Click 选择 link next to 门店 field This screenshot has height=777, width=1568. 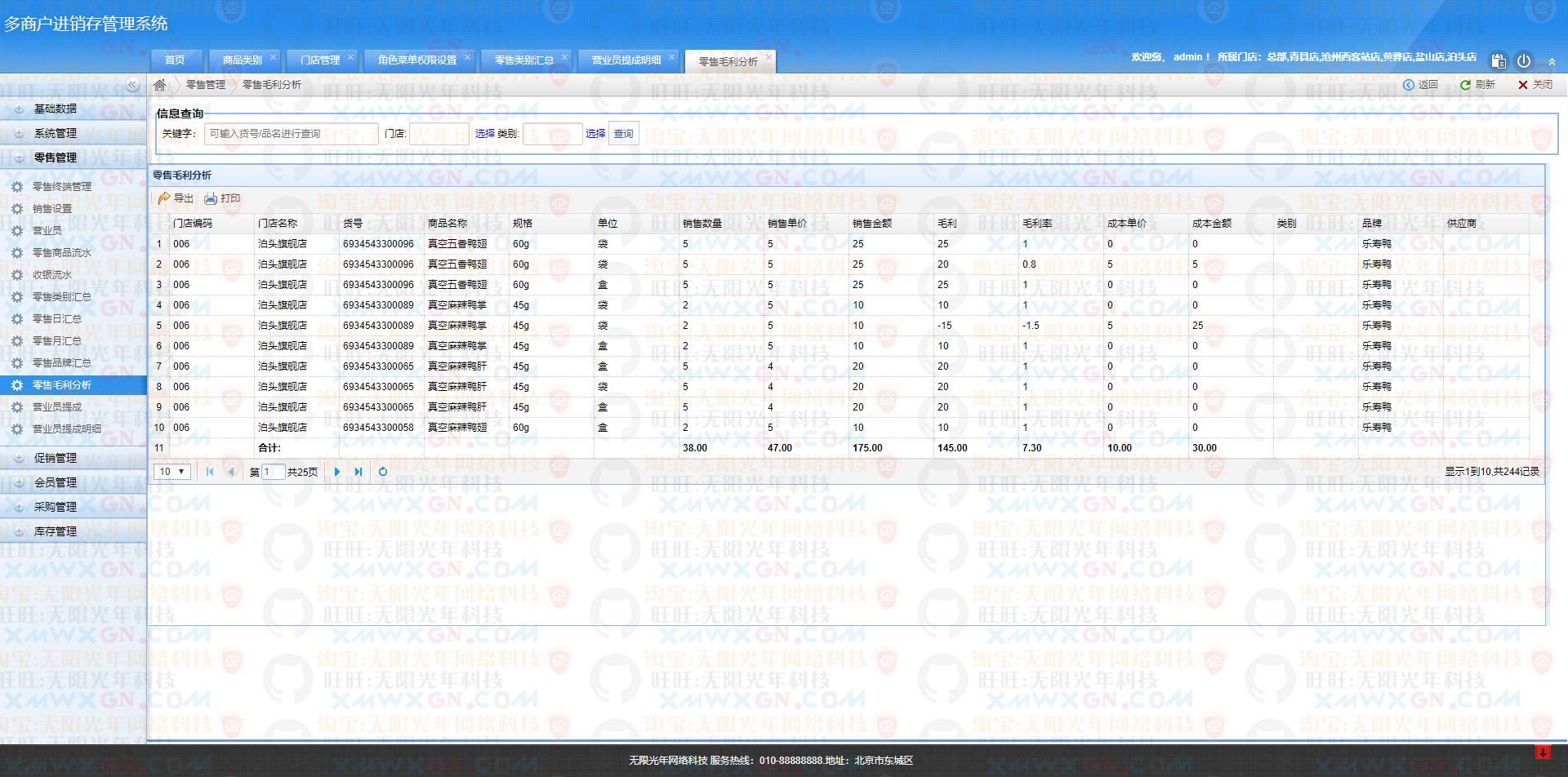coord(485,134)
